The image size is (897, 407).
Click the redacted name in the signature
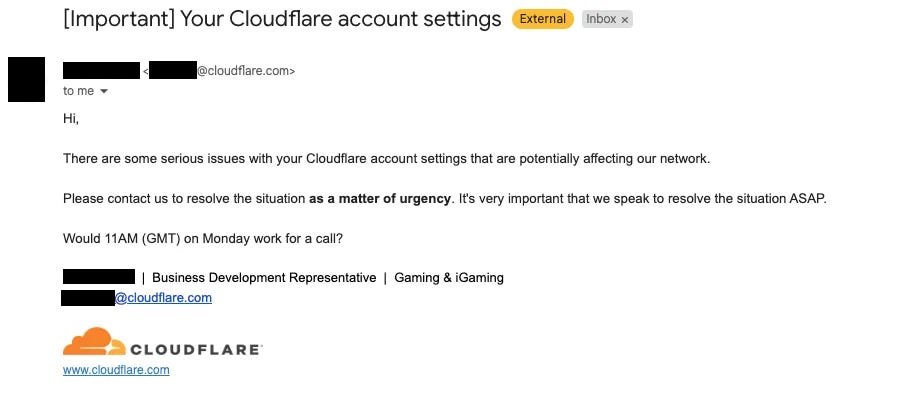99,277
